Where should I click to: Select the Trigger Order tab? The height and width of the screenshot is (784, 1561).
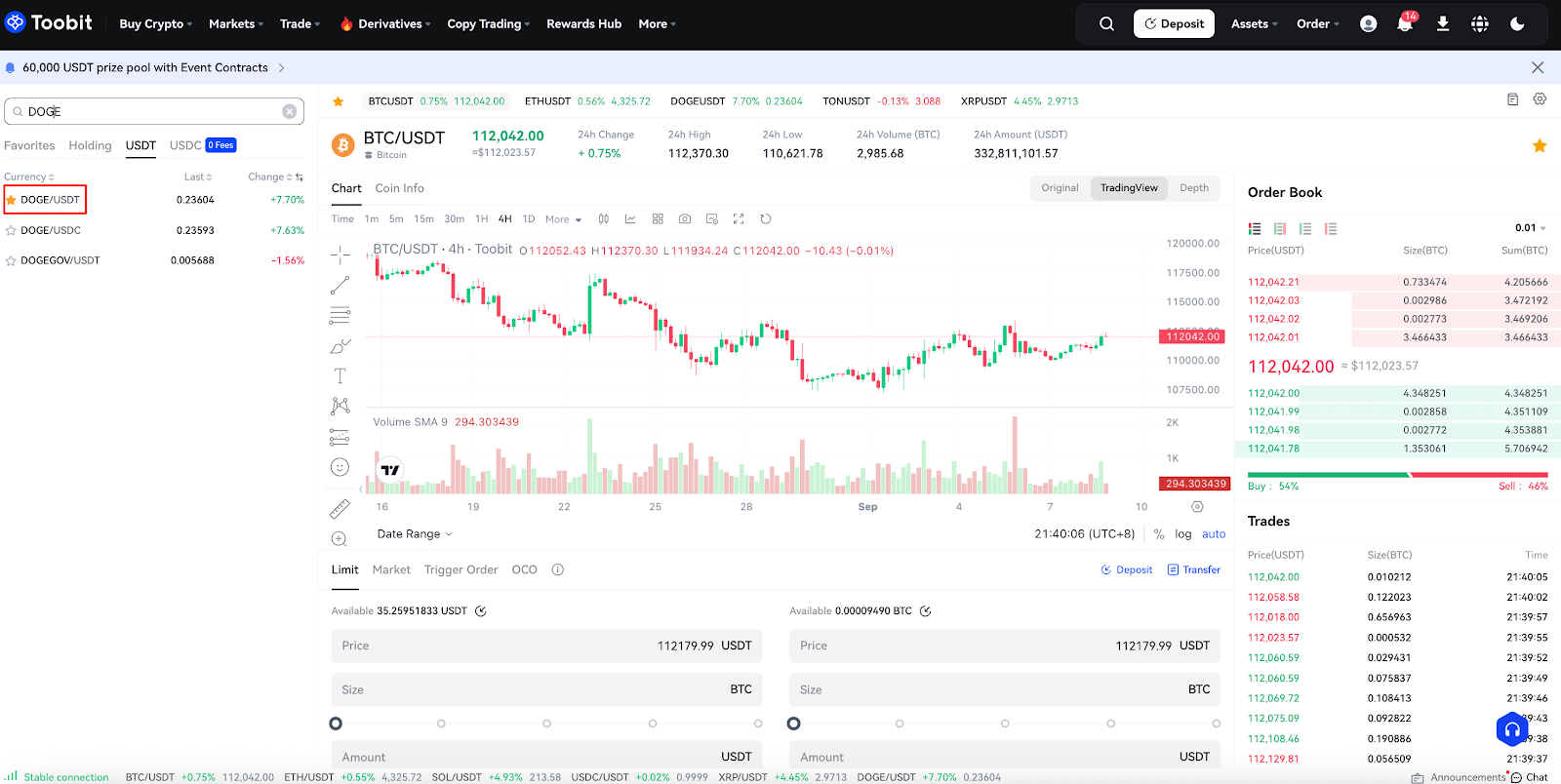460,569
